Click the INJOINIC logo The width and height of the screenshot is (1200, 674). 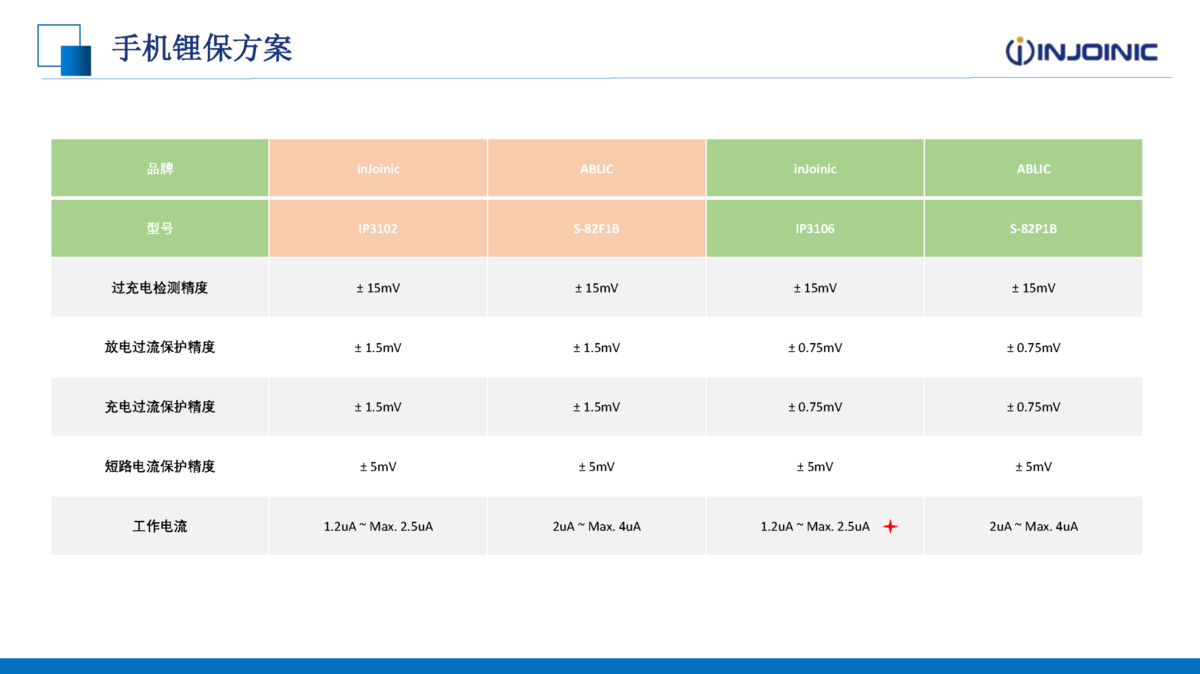pyautogui.click(x=1081, y=51)
